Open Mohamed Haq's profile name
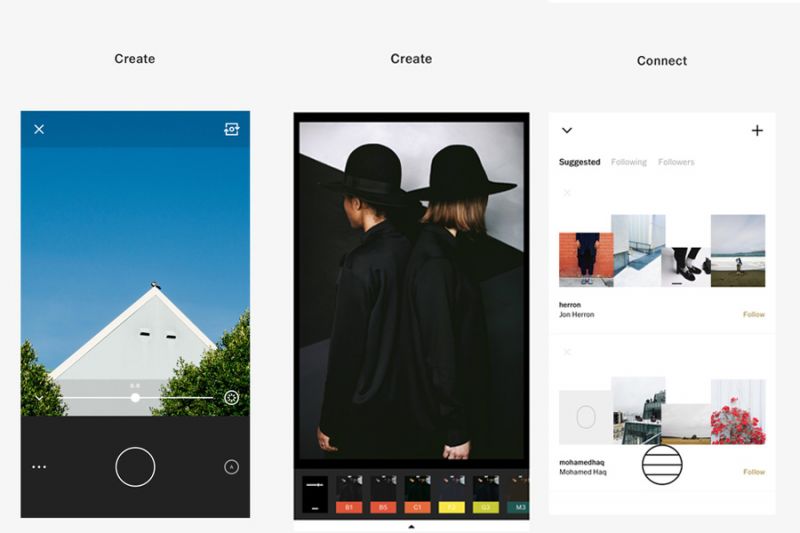The width and height of the screenshot is (800, 533). tap(583, 472)
